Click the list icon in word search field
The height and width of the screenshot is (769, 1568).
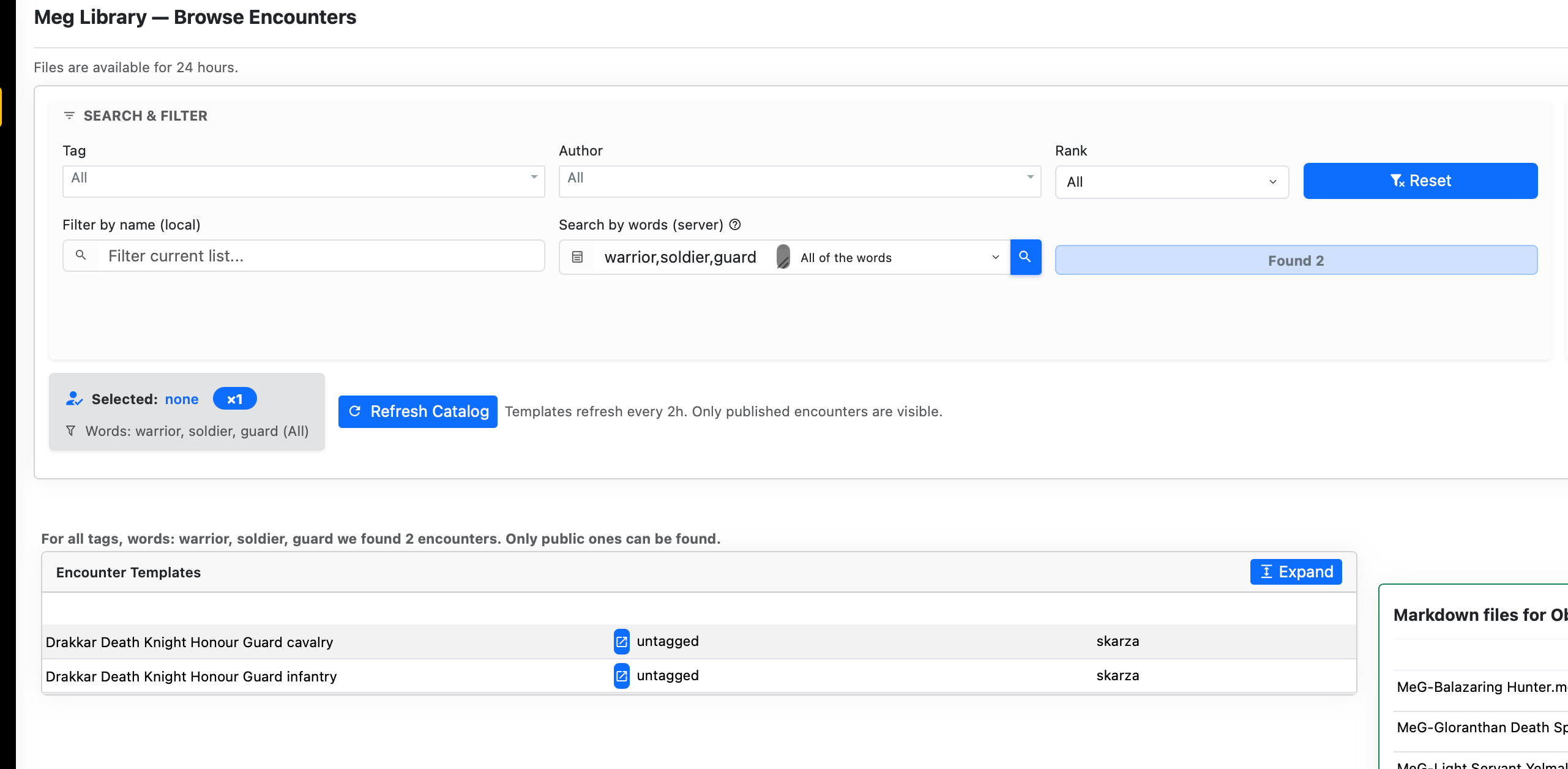pyautogui.click(x=577, y=257)
